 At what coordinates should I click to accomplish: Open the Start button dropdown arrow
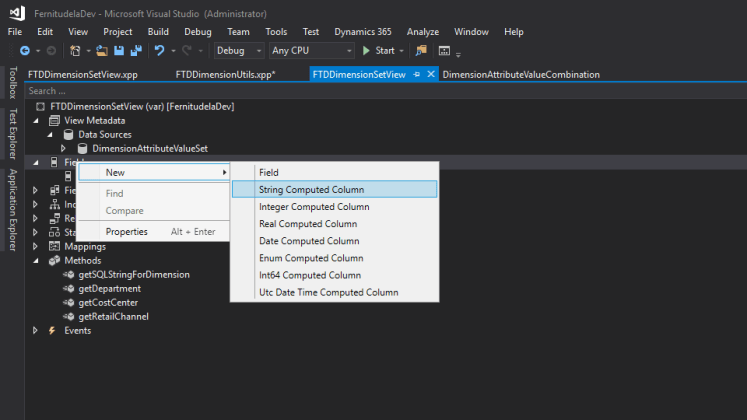[x=402, y=51]
